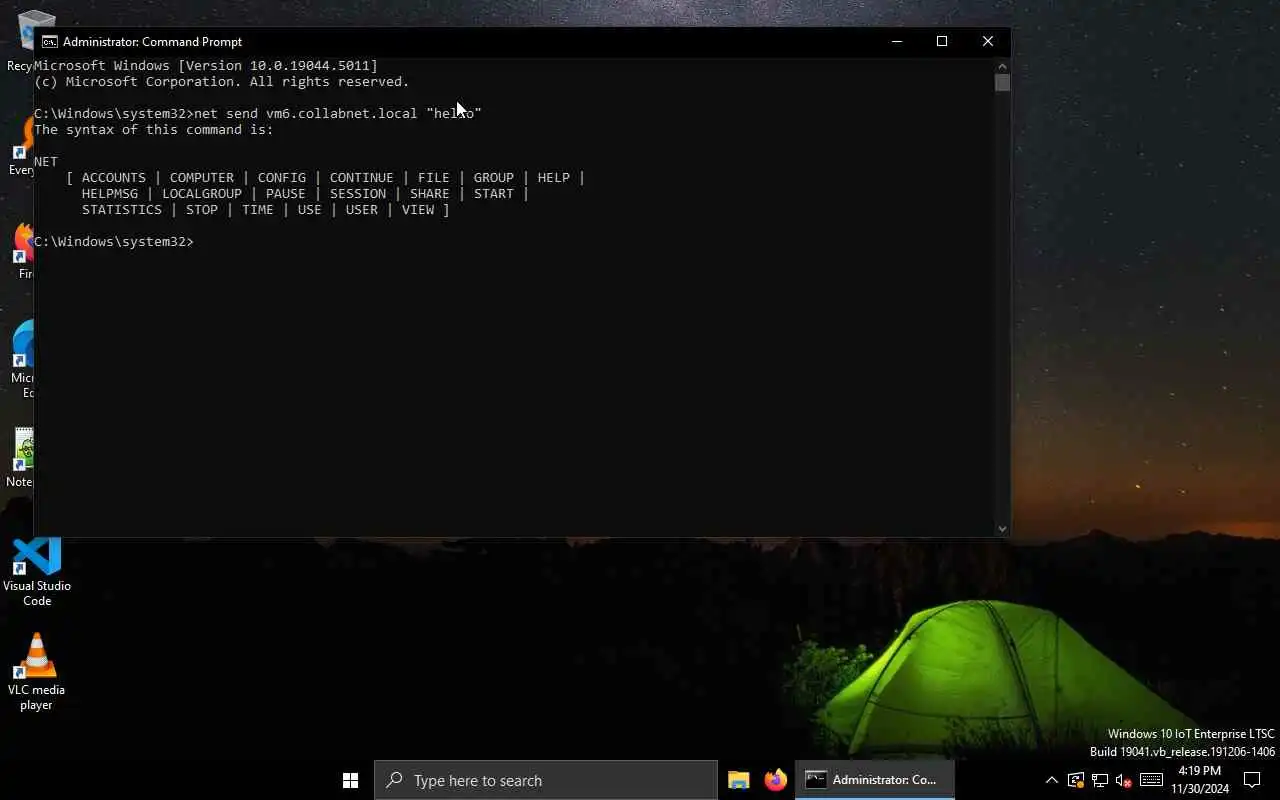Close the Command Prompt window
Screen dimensions: 1280x800
click(988, 41)
